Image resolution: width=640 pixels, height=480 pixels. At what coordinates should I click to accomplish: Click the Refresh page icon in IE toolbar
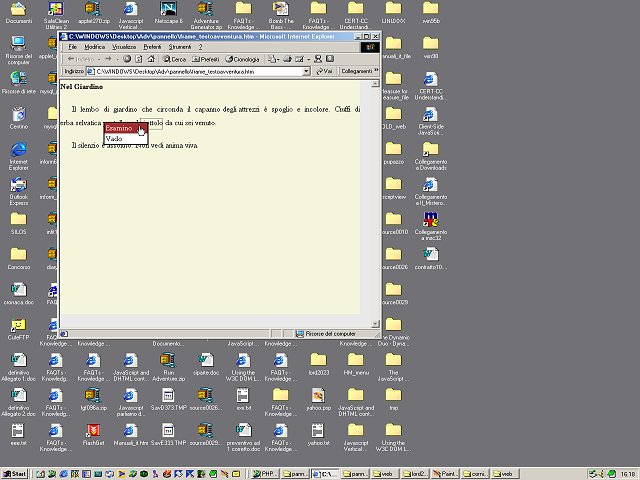[139, 59]
